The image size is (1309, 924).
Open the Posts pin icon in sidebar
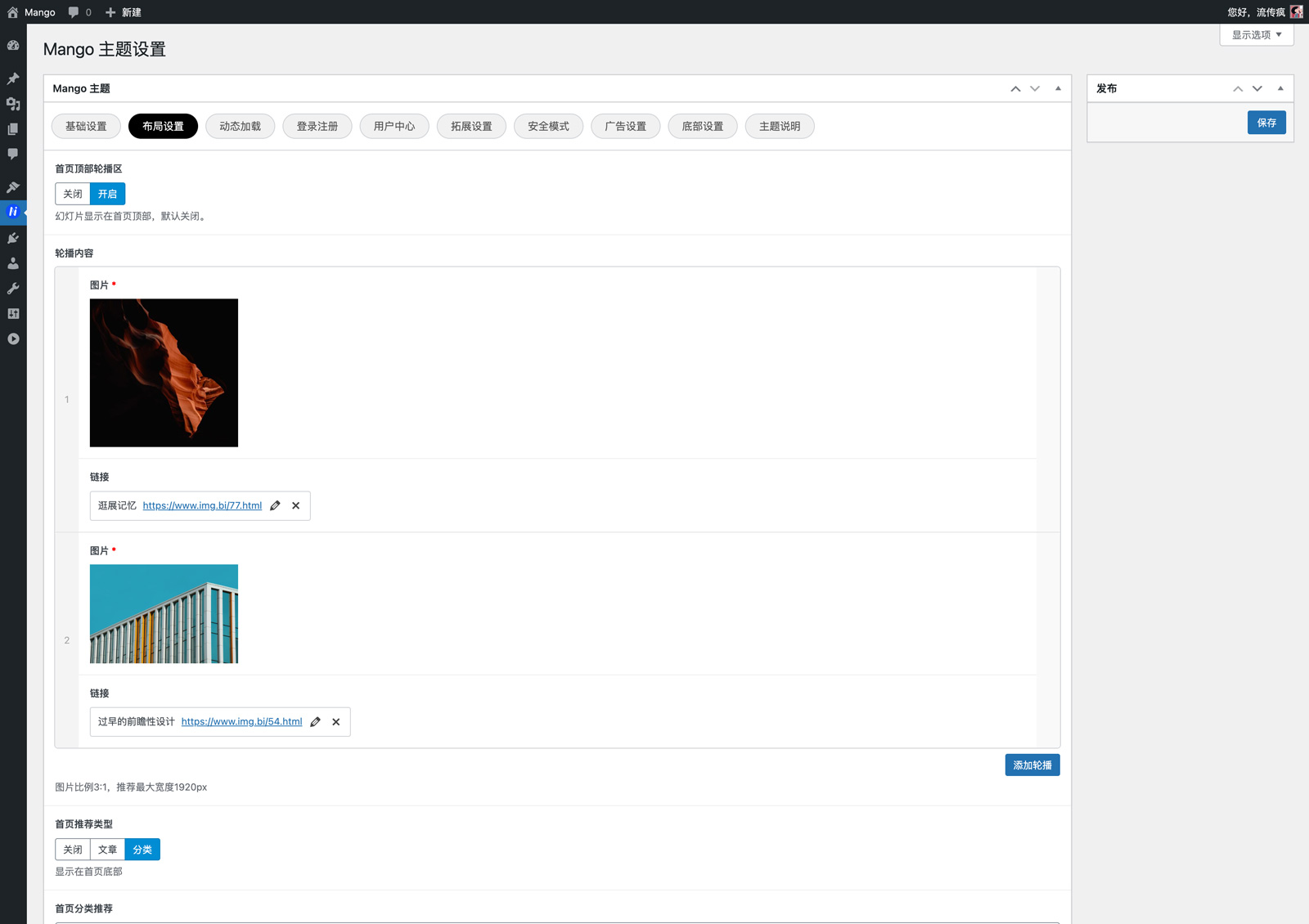pyautogui.click(x=13, y=78)
